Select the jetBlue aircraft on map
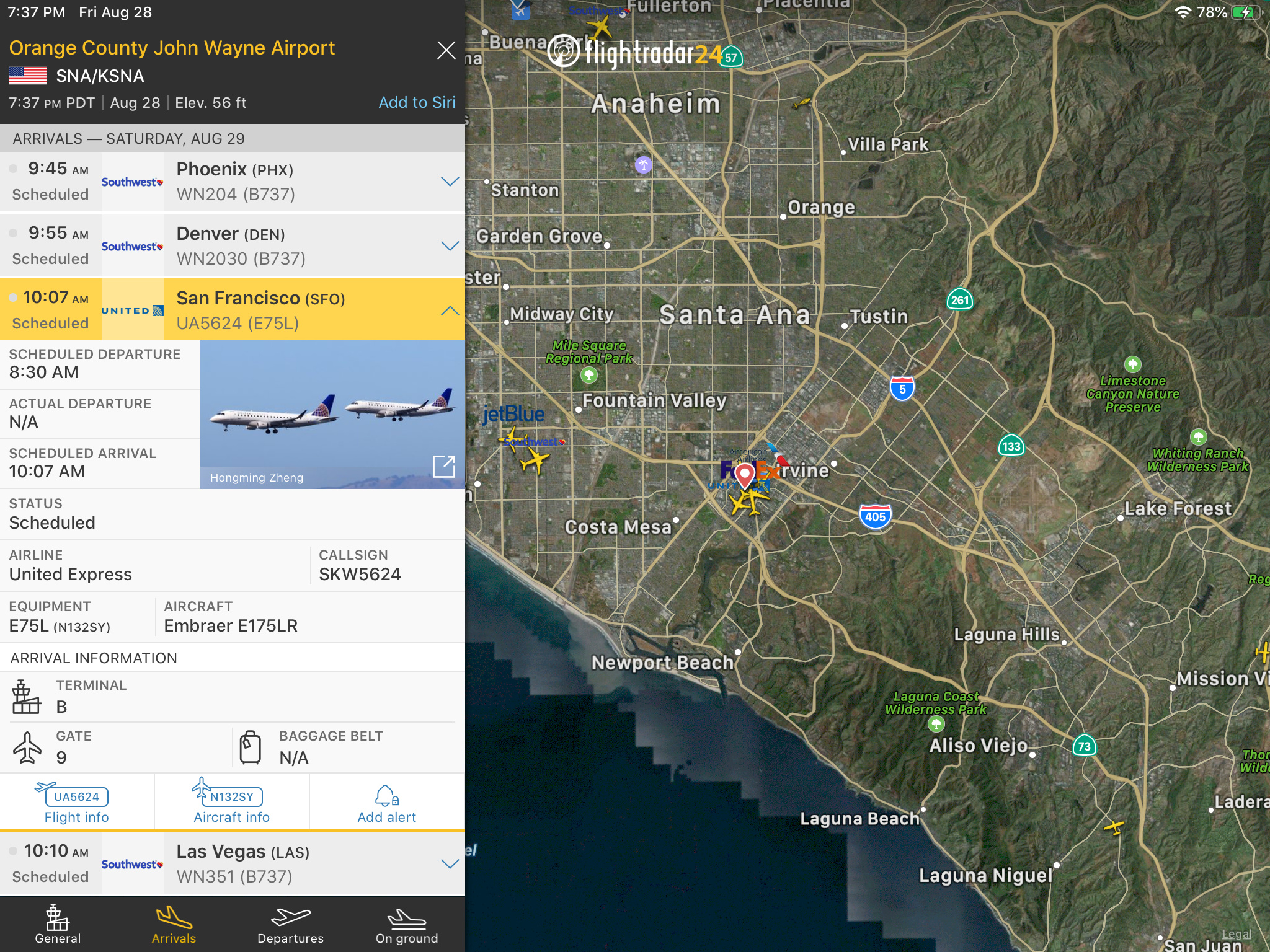This screenshot has width=1270, height=952. point(512,439)
